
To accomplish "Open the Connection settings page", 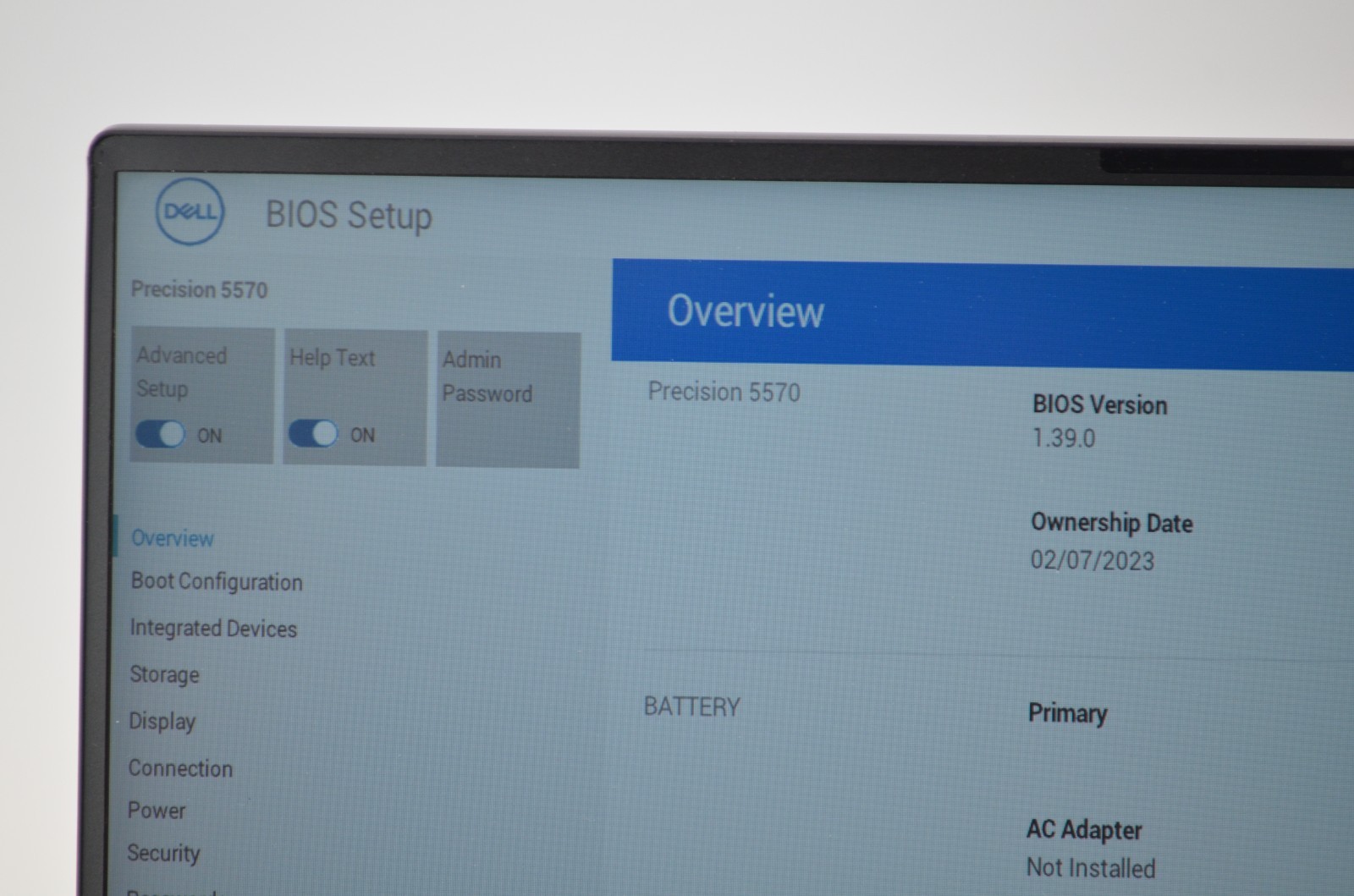I will (x=180, y=768).
